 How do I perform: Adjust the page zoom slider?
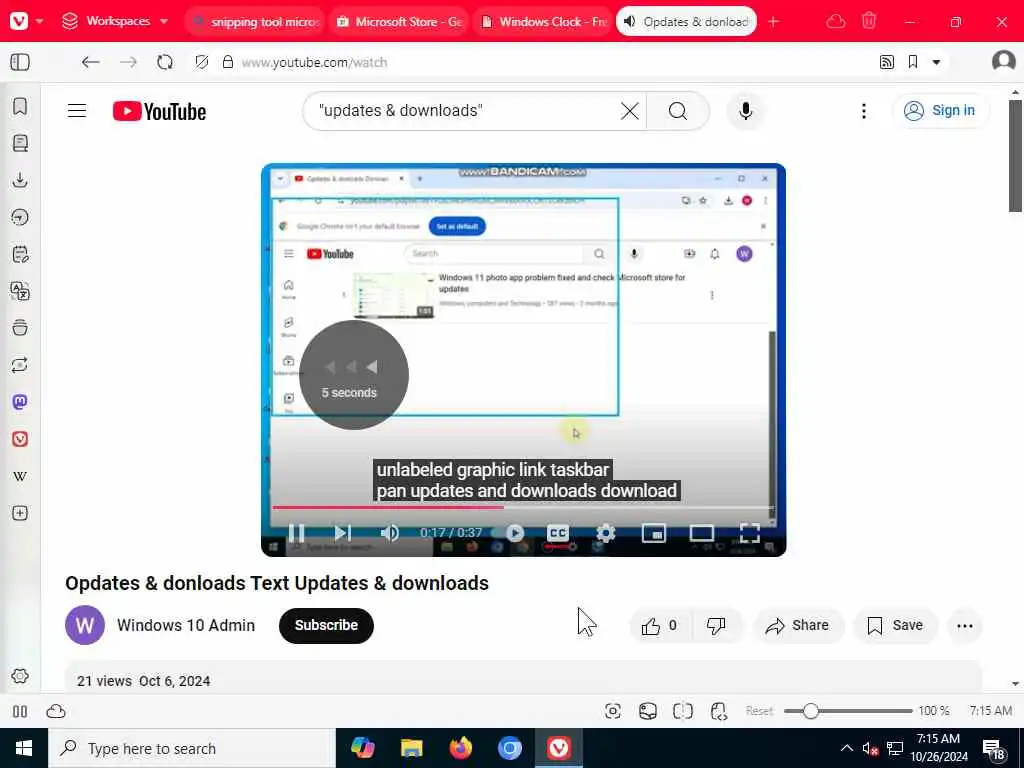pos(848,711)
